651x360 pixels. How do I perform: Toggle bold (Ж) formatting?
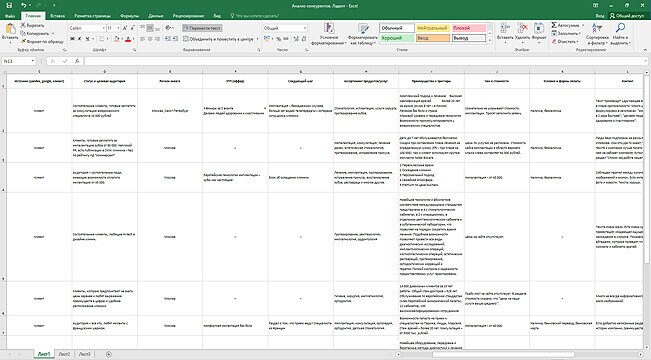point(72,39)
